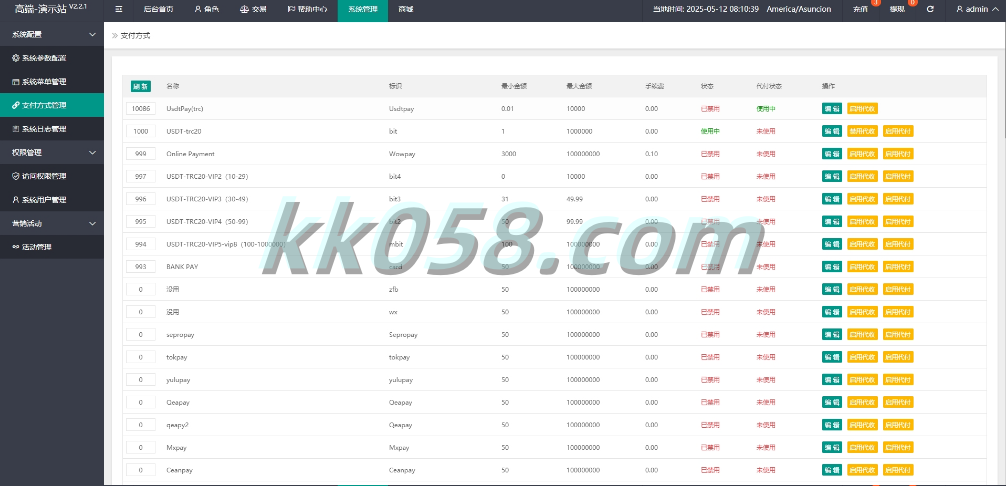The height and width of the screenshot is (486, 1006).
Task: Open the 后台首页 tab
Action: (158, 10)
